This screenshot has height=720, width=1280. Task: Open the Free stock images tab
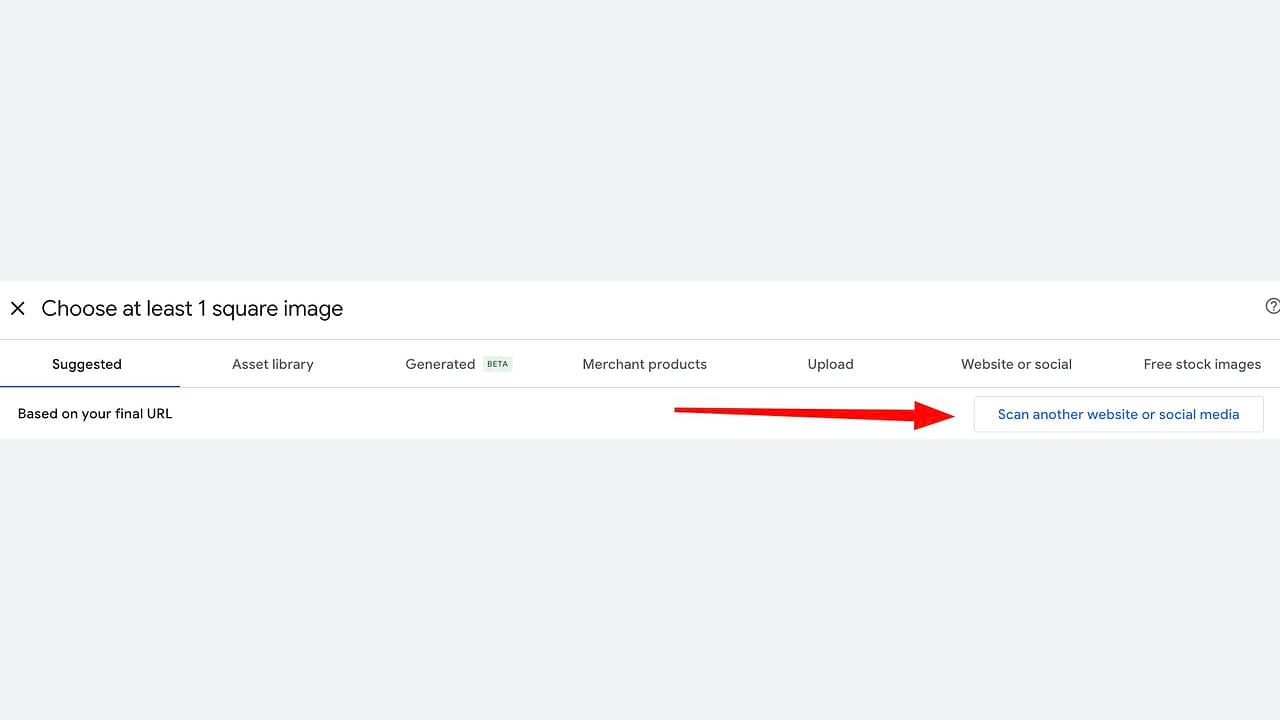(1202, 364)
